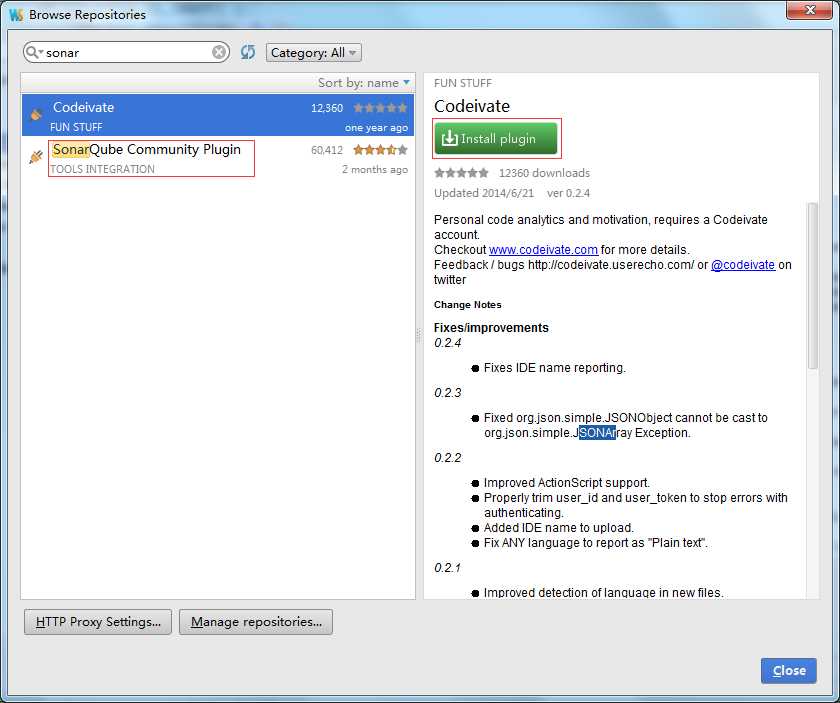
Task: Click the highlighted SONAr text selection
Action: coord(597,432)
